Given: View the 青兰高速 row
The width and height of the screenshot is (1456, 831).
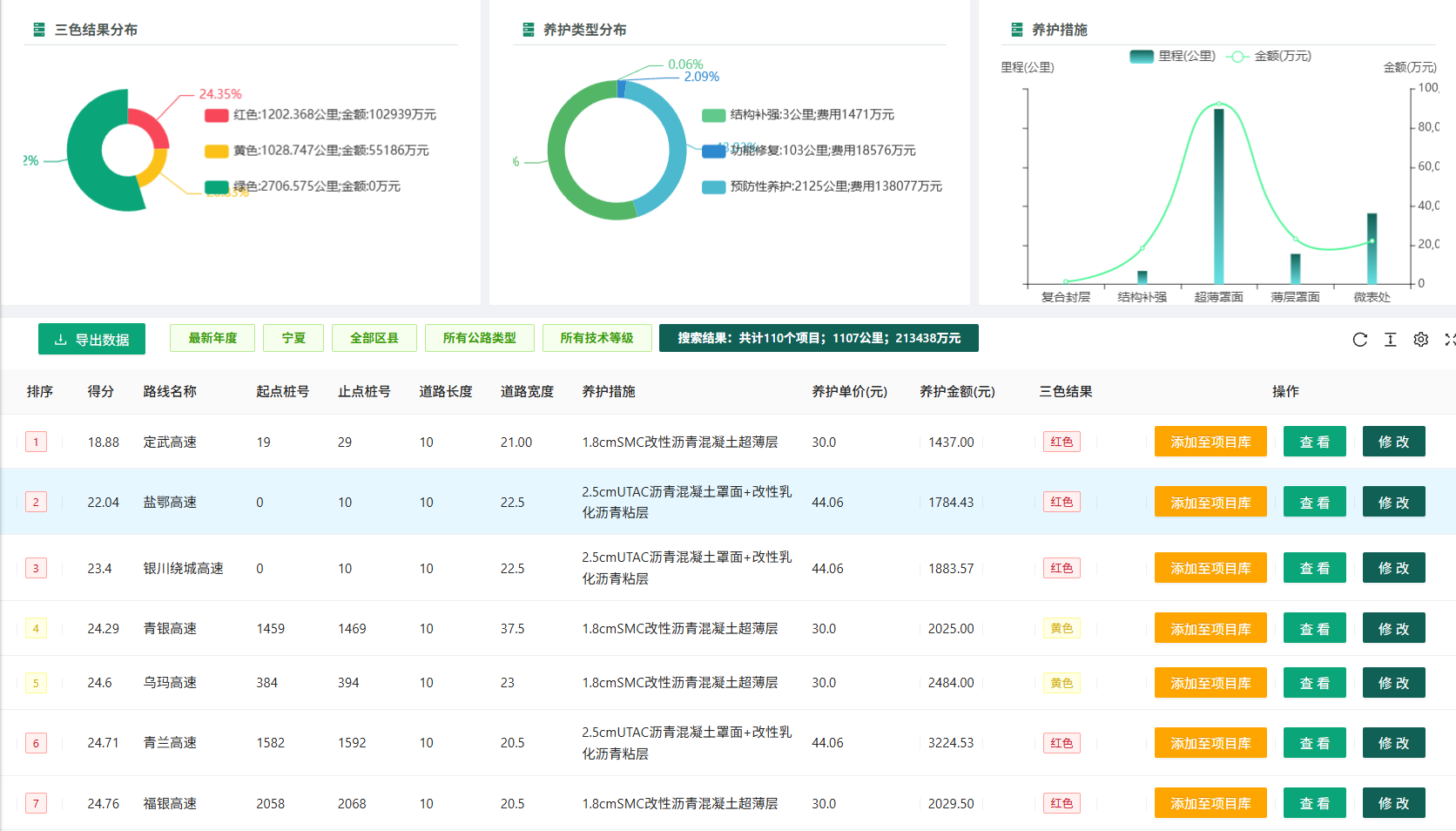Looking at the screenshot, I should pos(1315,743).
